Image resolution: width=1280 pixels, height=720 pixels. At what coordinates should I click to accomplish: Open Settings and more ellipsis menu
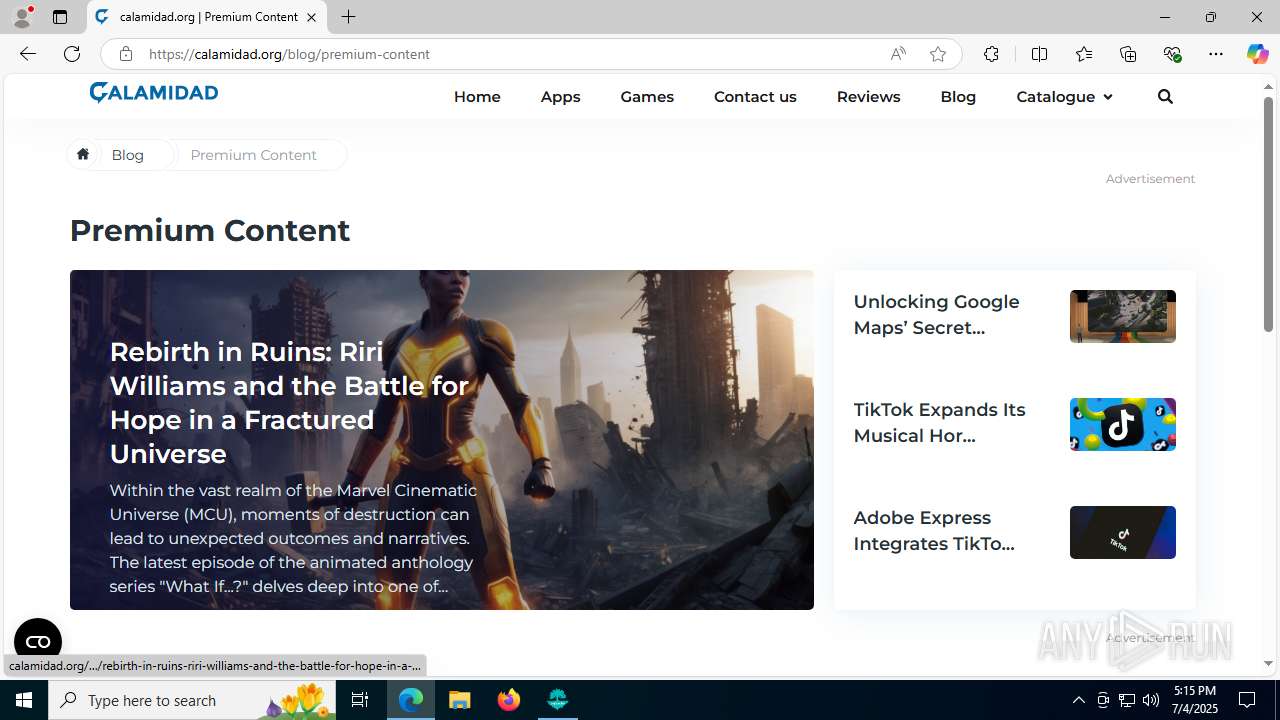[x=1216, y=54]
